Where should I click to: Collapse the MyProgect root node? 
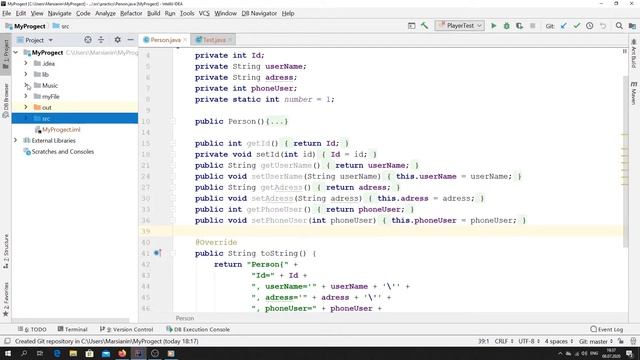16,52
